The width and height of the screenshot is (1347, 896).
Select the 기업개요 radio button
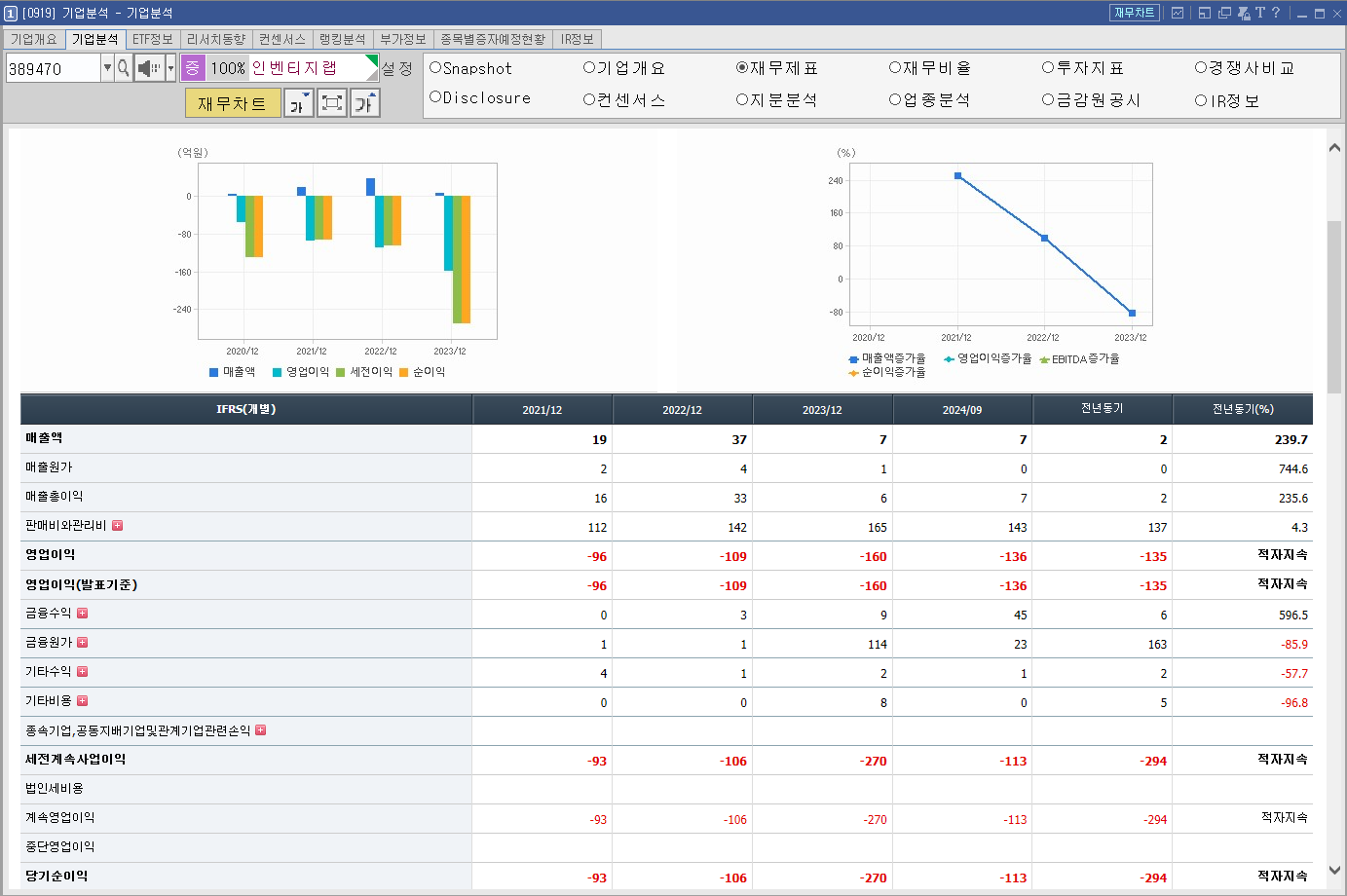click(x=589, y=67)
